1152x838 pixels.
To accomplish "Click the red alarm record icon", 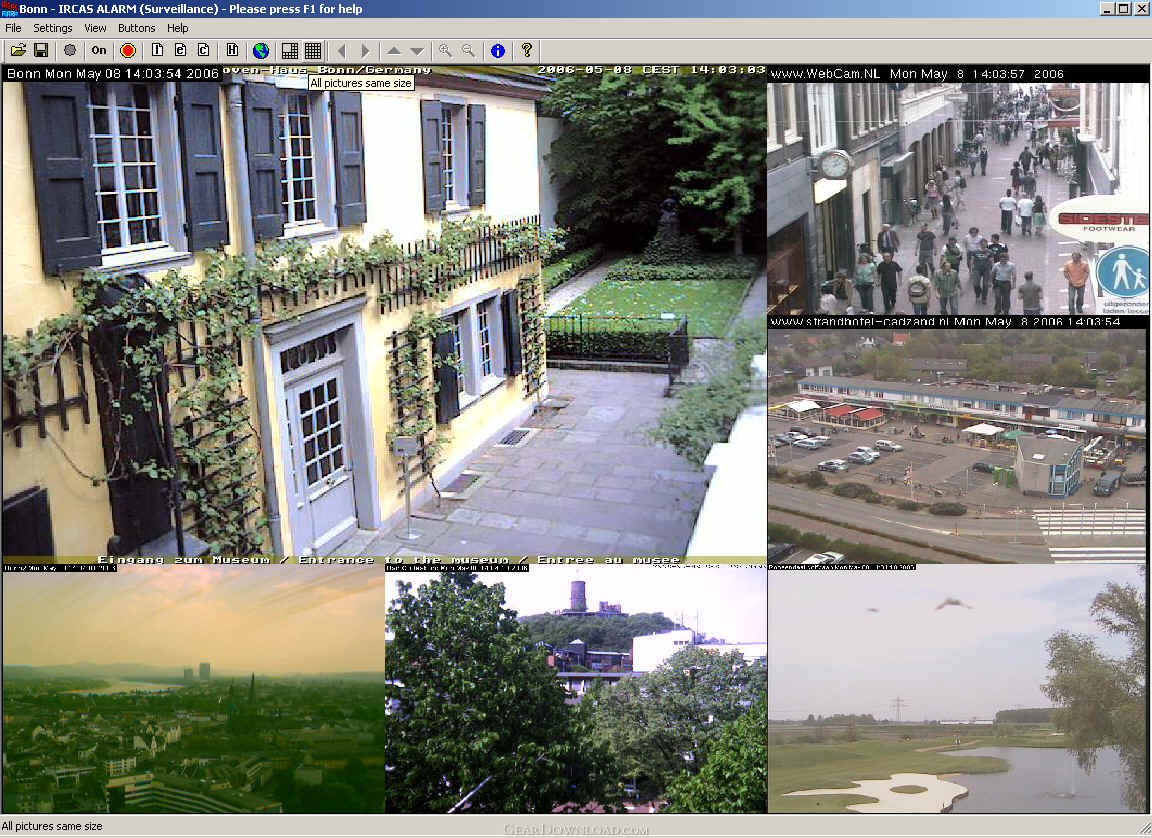I will click(x=127, y=50).
